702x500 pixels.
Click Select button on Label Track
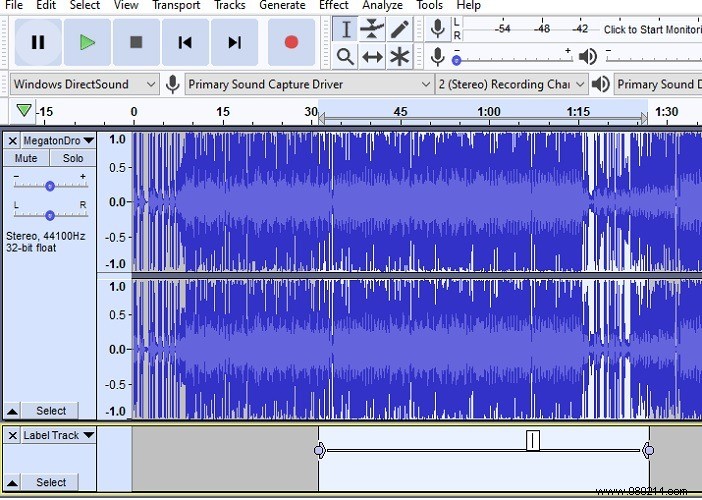(x=51, y=483)
